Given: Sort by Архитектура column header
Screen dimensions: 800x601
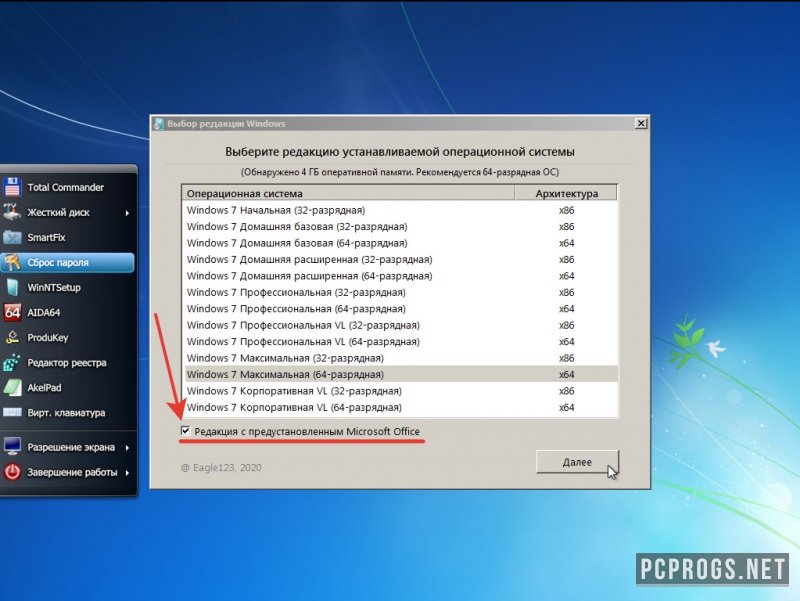Looking at the screenshot, I should click(566, 193).
